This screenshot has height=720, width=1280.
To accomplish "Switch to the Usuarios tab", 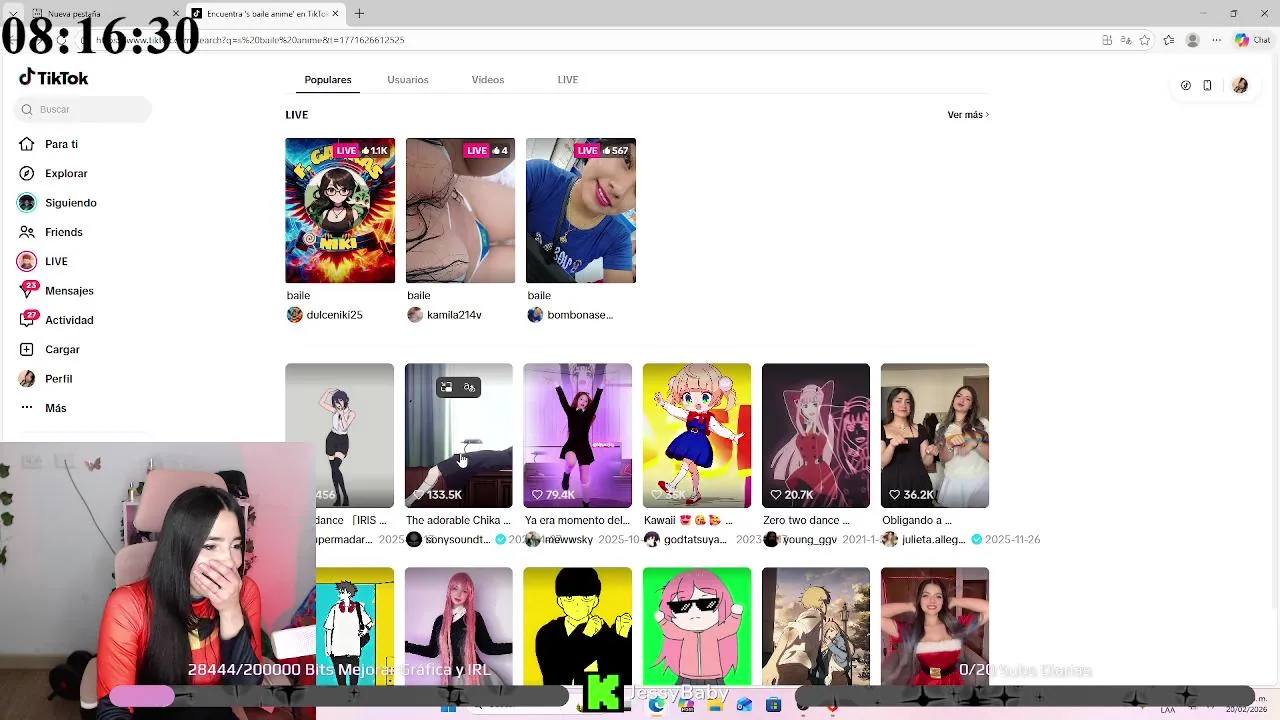I will click(x=408, y=80).
